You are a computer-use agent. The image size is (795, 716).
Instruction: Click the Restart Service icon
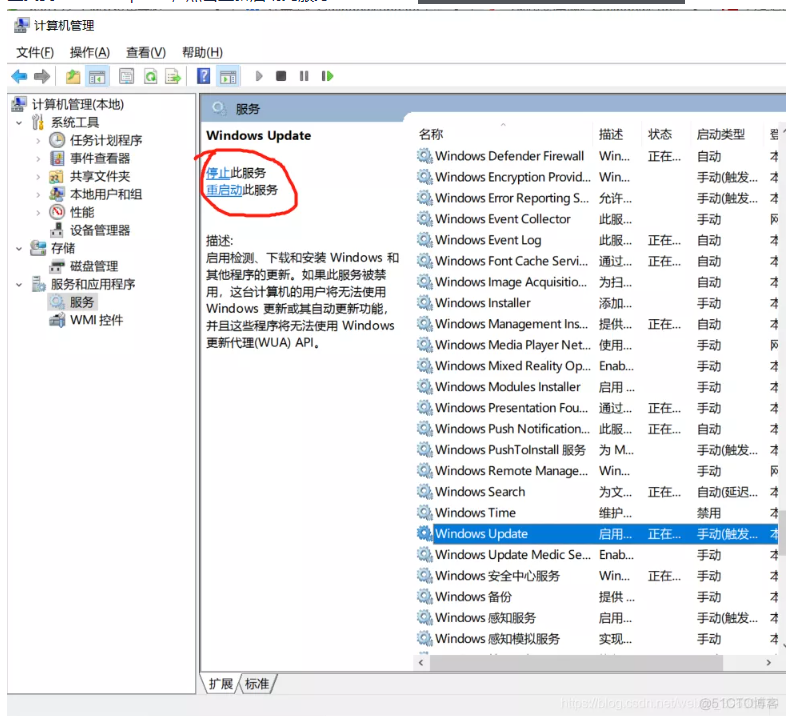pyautogui.click(x=328, y=77)
